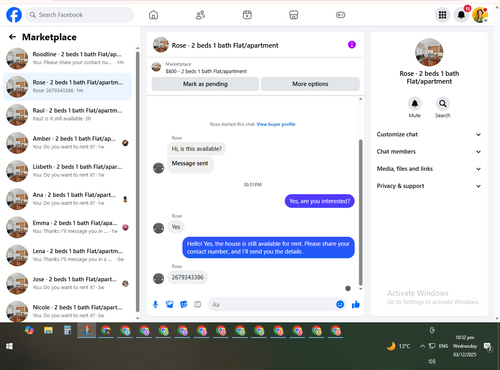Choose a GIF from the GIF icon
This screenshot has height=370, width=500.
tap(198, 304)
